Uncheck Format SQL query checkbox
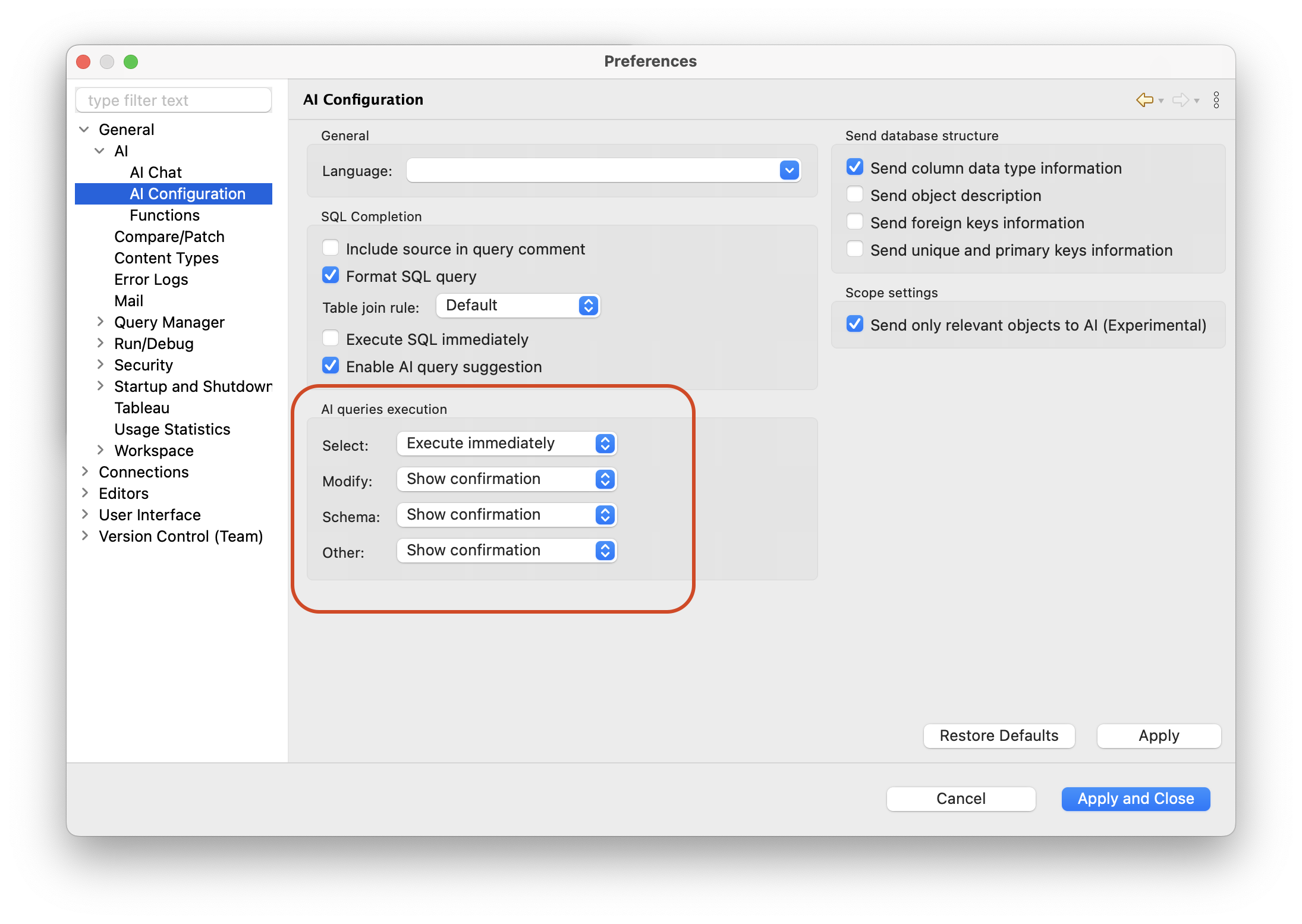The width and height of the screenshot is (1302, 924). click(331, 275)
